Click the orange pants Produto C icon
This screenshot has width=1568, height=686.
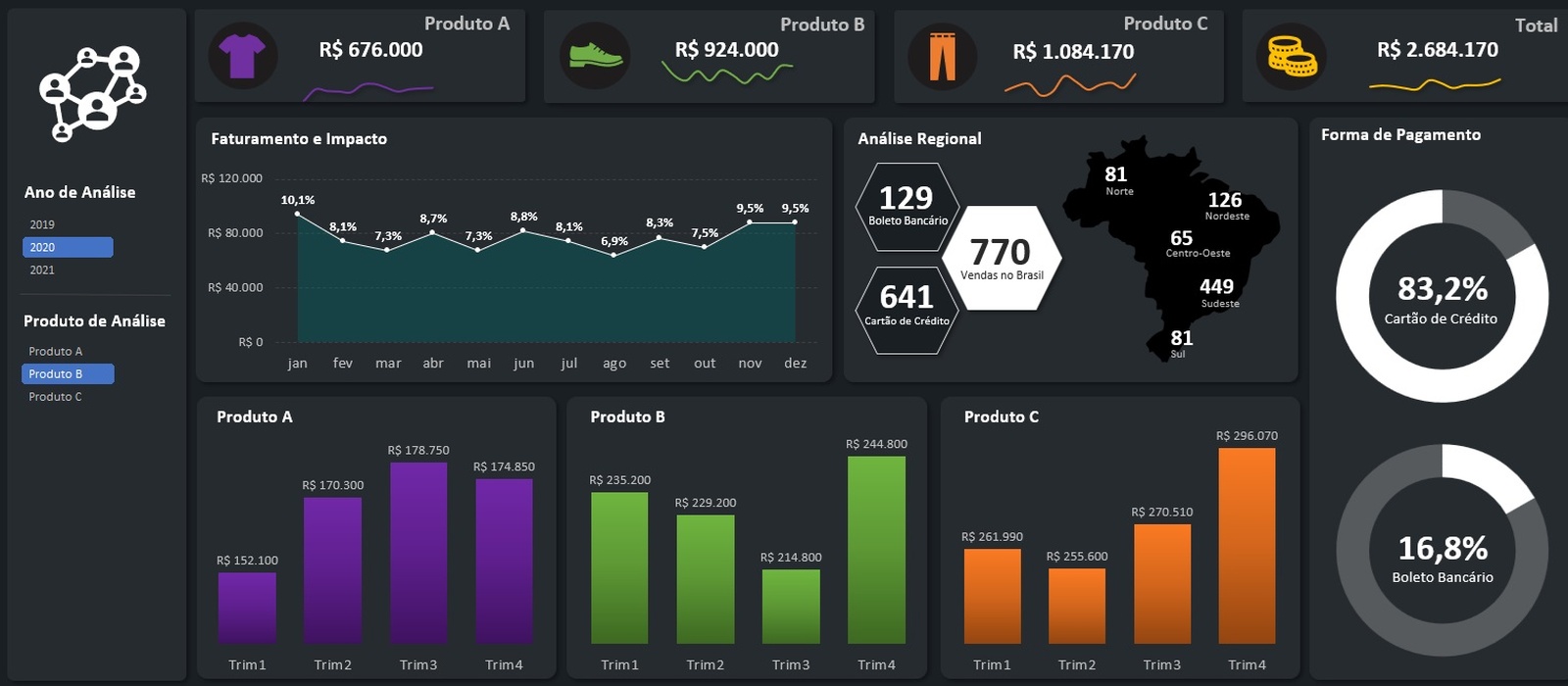(x=942, y=56)
